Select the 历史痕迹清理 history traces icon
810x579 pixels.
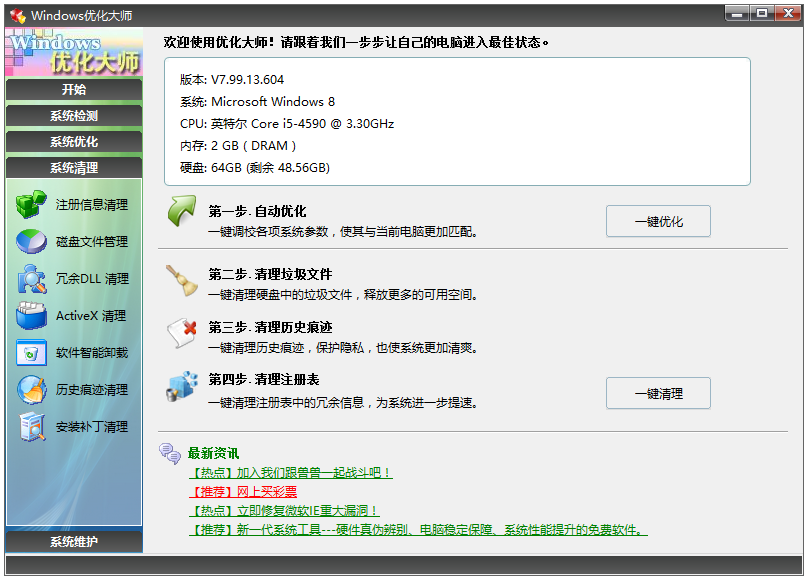(31, 389)
